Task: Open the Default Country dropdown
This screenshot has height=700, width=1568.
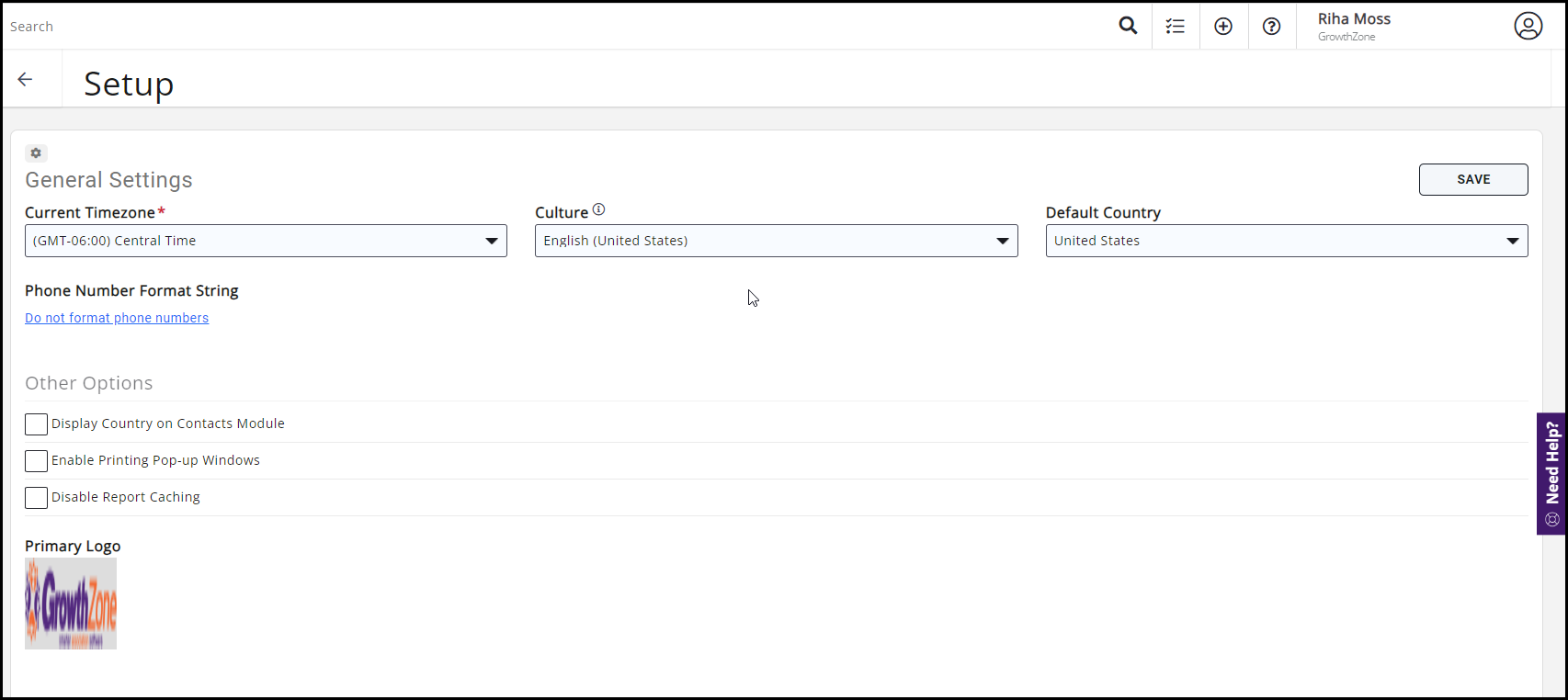Action: pos(1286,241)
